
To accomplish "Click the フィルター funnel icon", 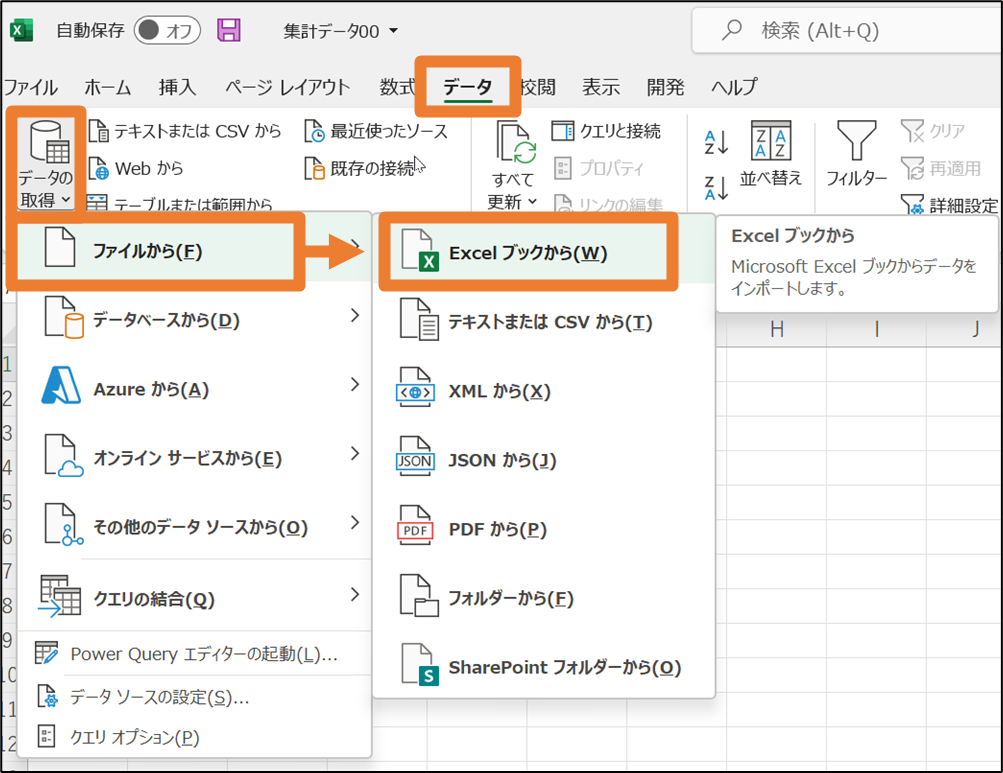I will click(x=857, y=141).
